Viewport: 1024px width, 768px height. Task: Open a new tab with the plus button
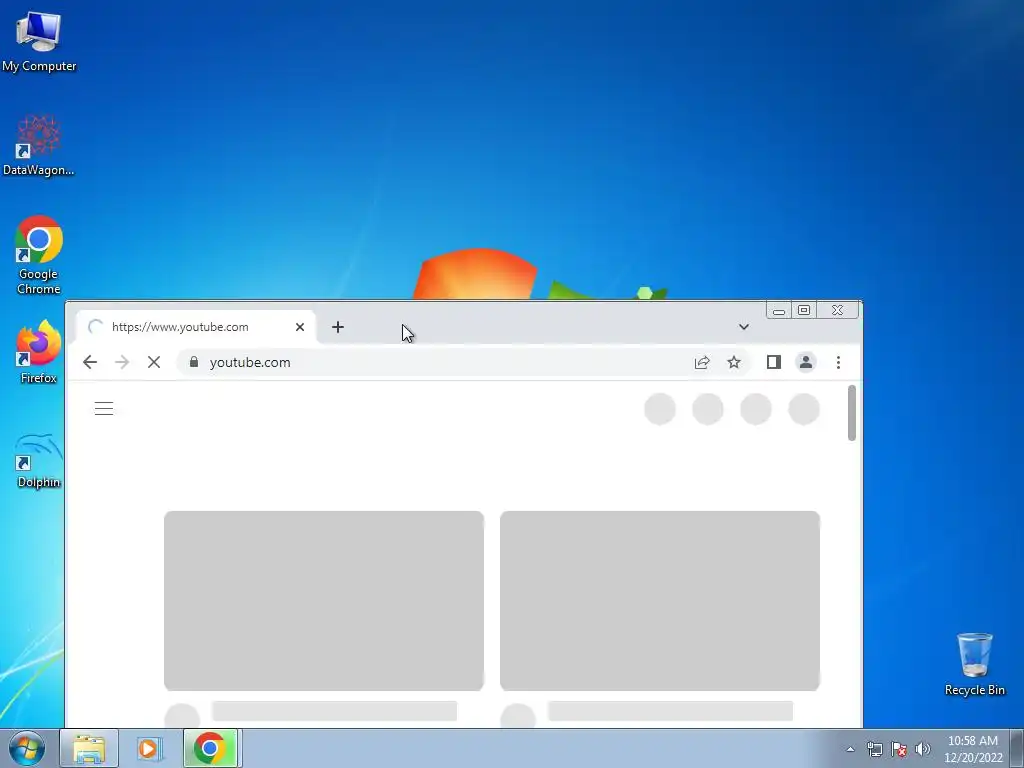pos(338,327)
